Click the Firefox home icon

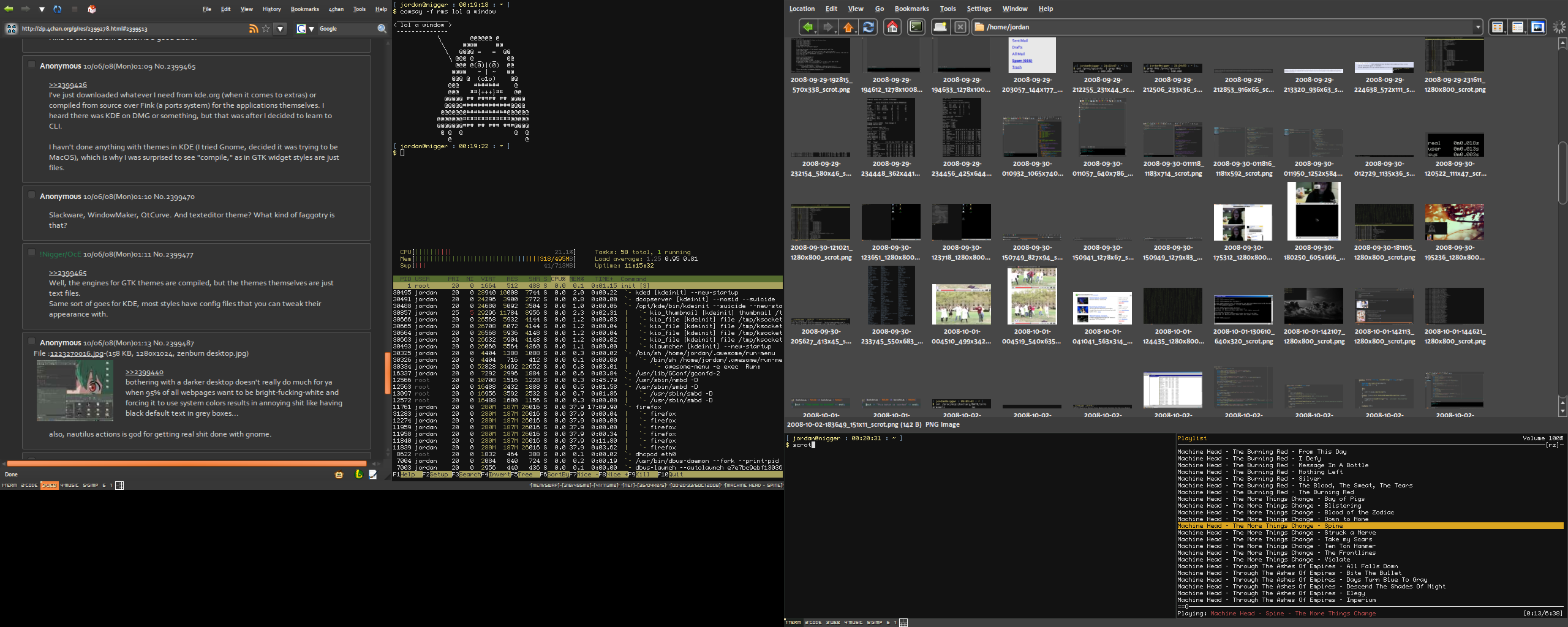[x=92, y=9]
